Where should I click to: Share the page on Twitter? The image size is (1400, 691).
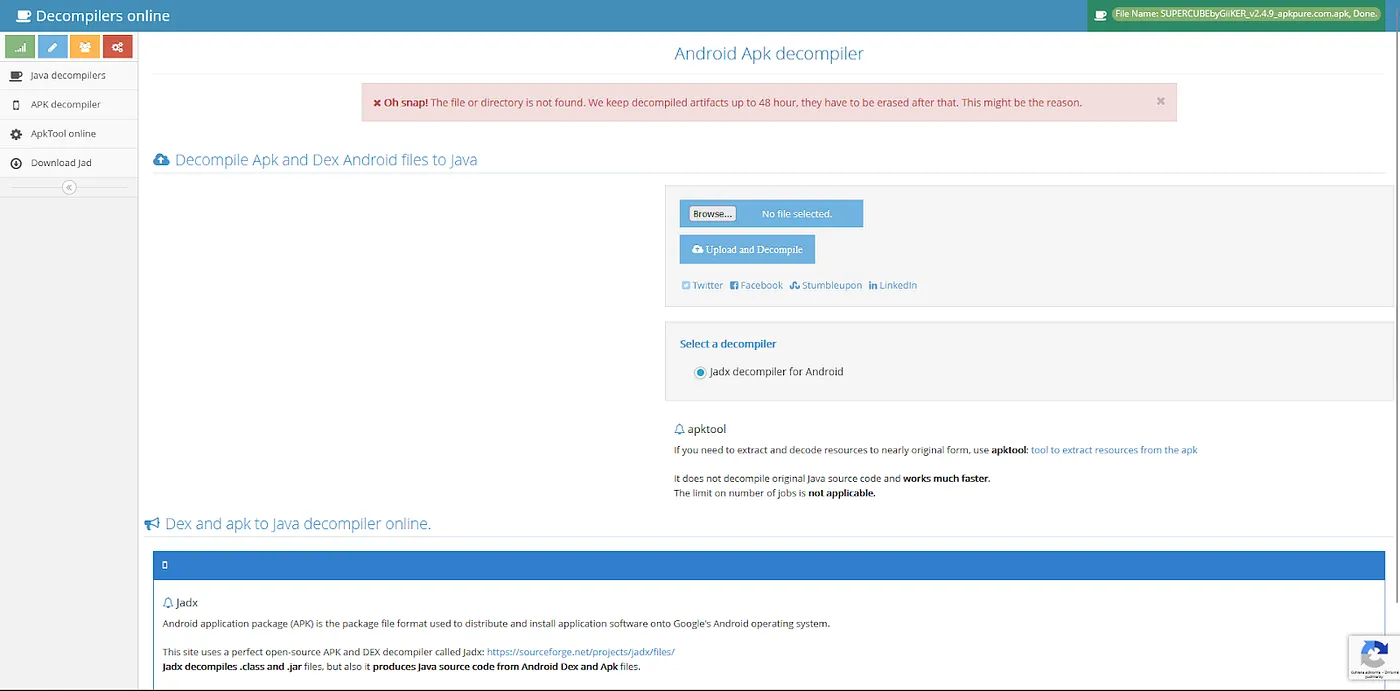(x=702, y=285)
